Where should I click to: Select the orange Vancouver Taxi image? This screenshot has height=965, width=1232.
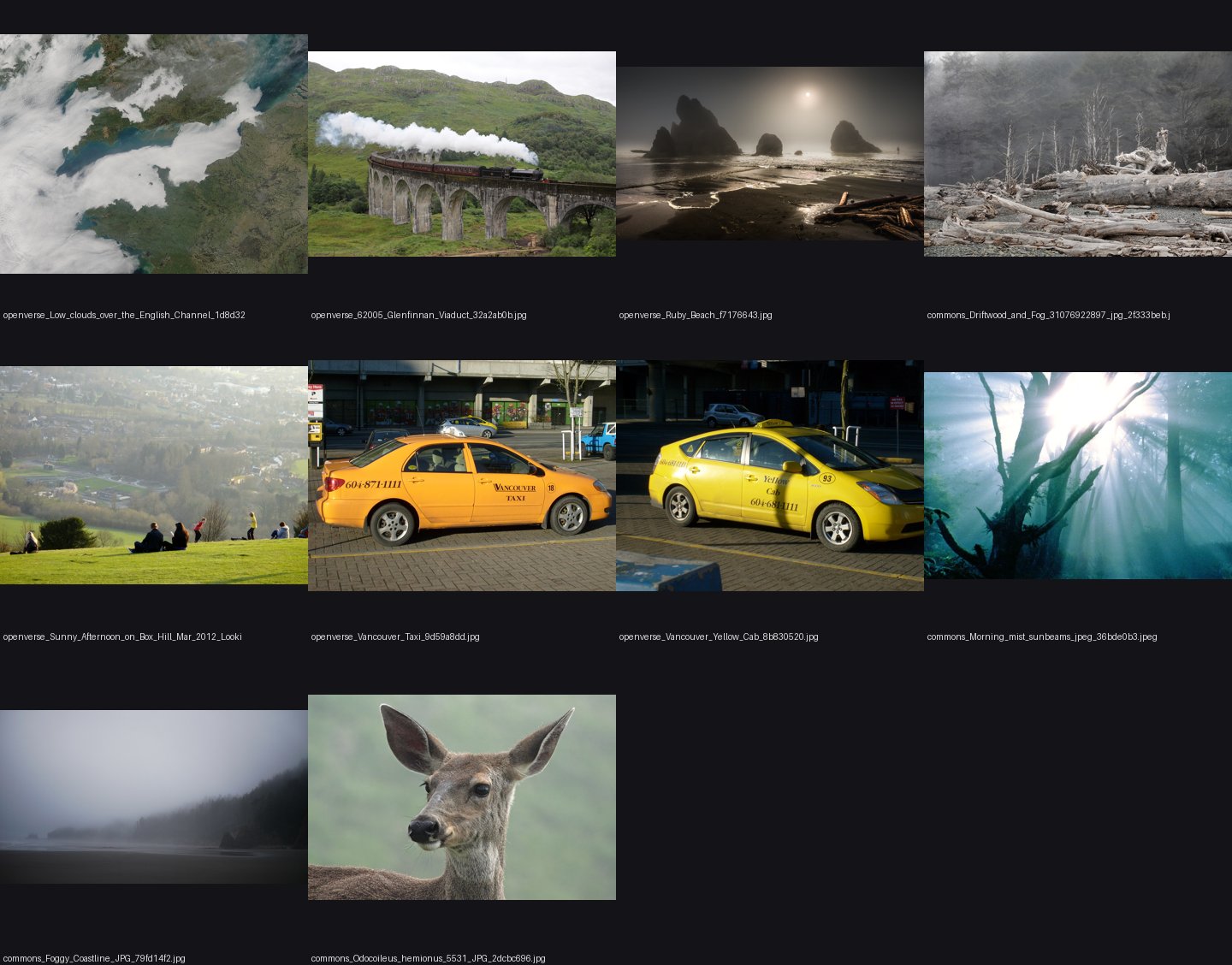click(462, 476)
